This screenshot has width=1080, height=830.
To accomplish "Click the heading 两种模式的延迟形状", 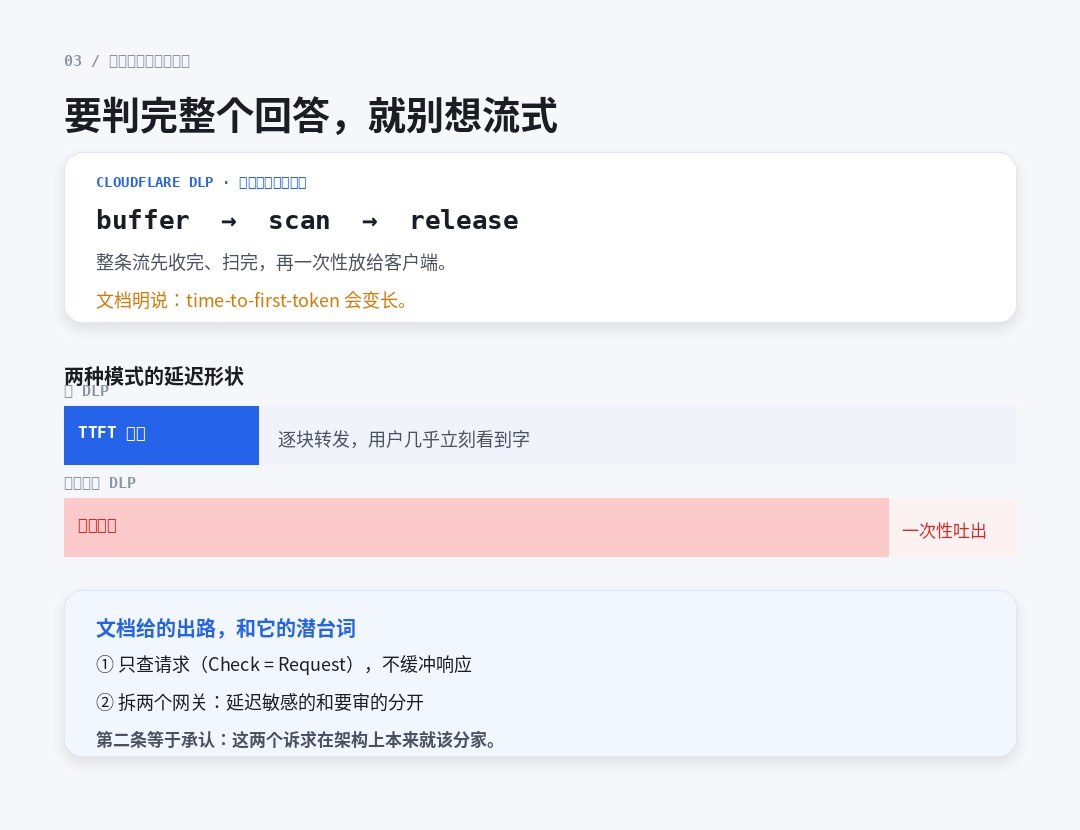I will 154,376.
